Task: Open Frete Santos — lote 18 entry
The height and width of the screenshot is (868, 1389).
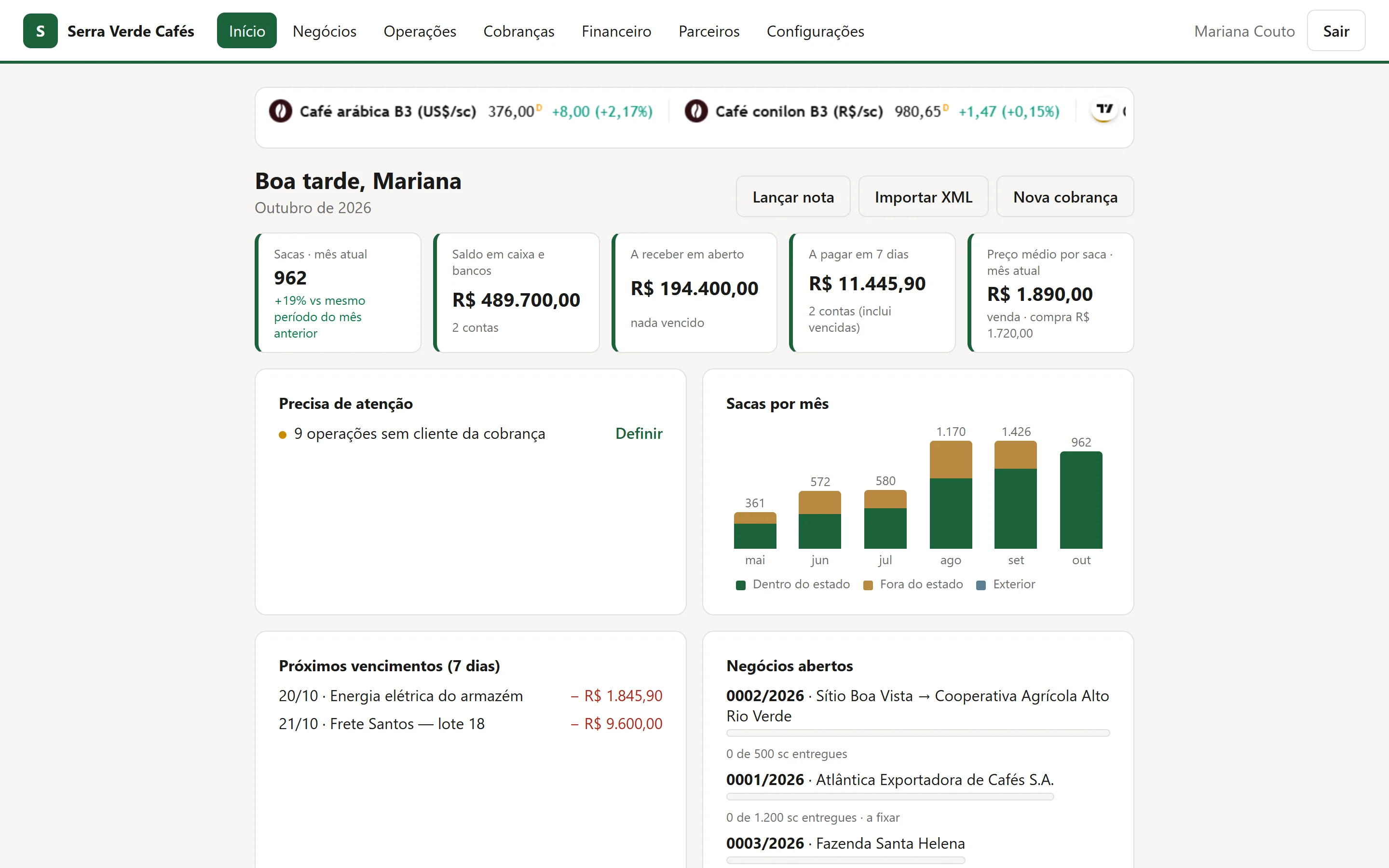Action: [471, 724]
